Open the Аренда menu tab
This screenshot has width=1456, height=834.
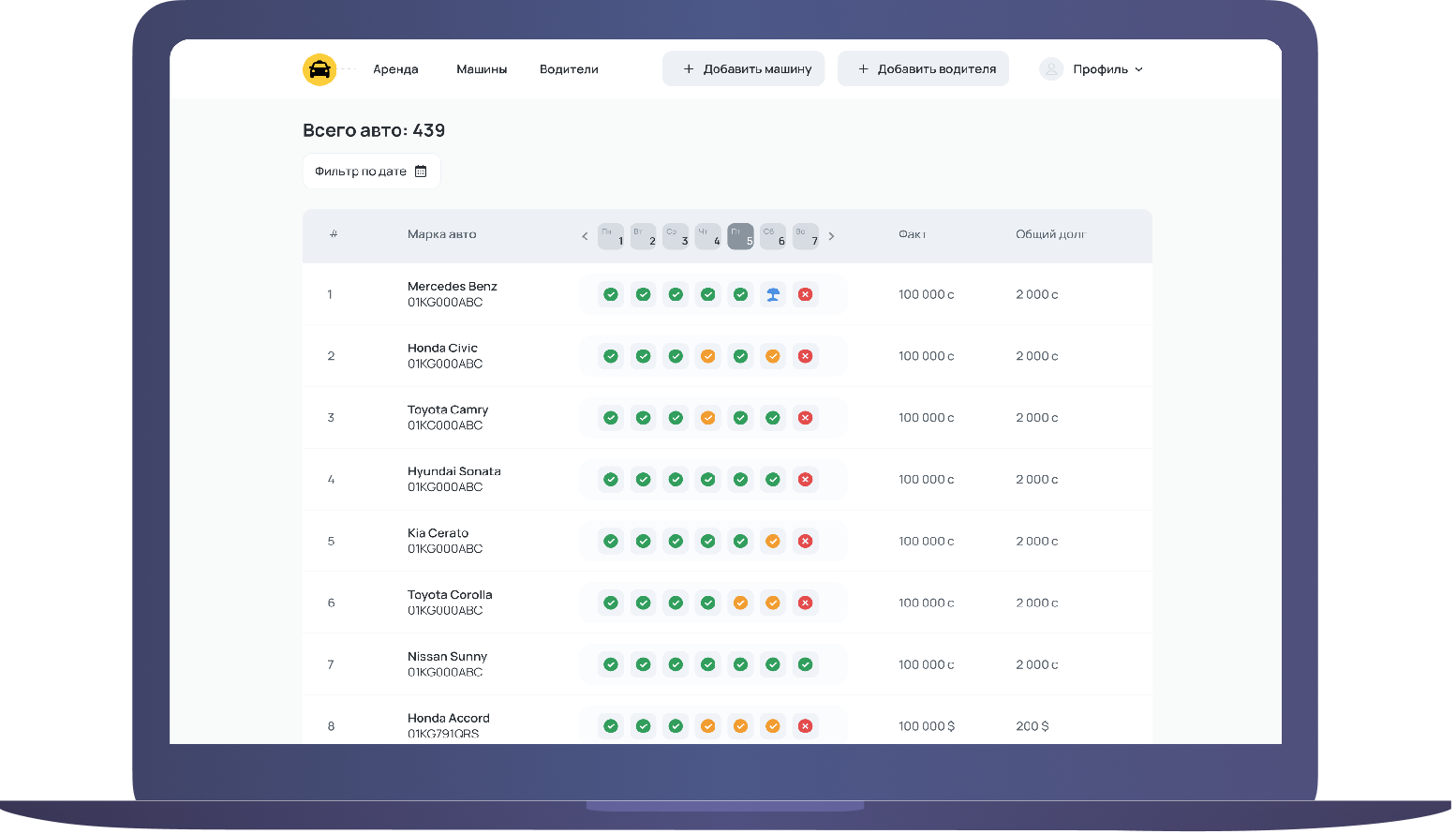pyautogui.click(x=395, y=69)
